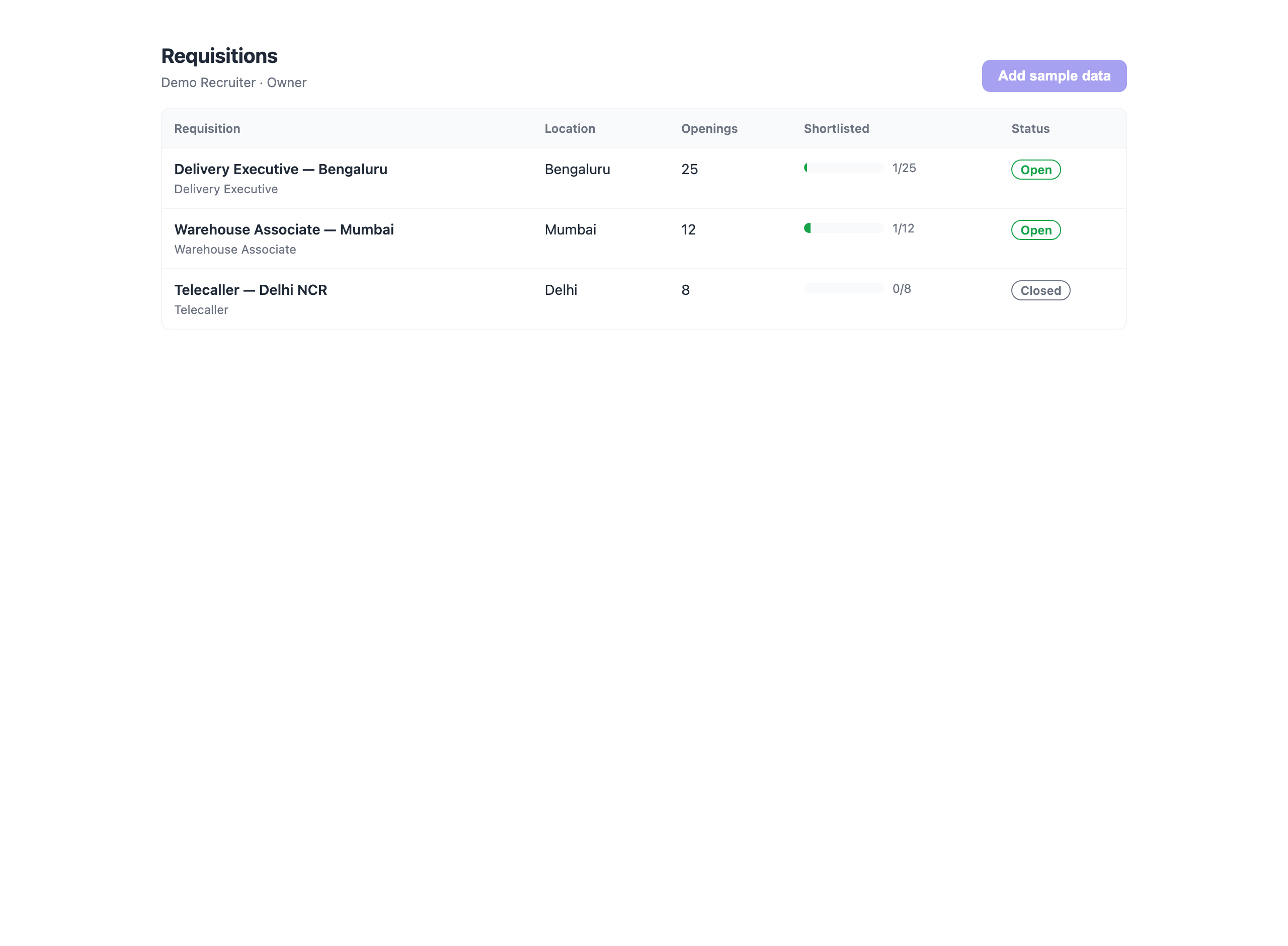
Task: Click the Add sample data button
Action: (x=1054, y=75)
